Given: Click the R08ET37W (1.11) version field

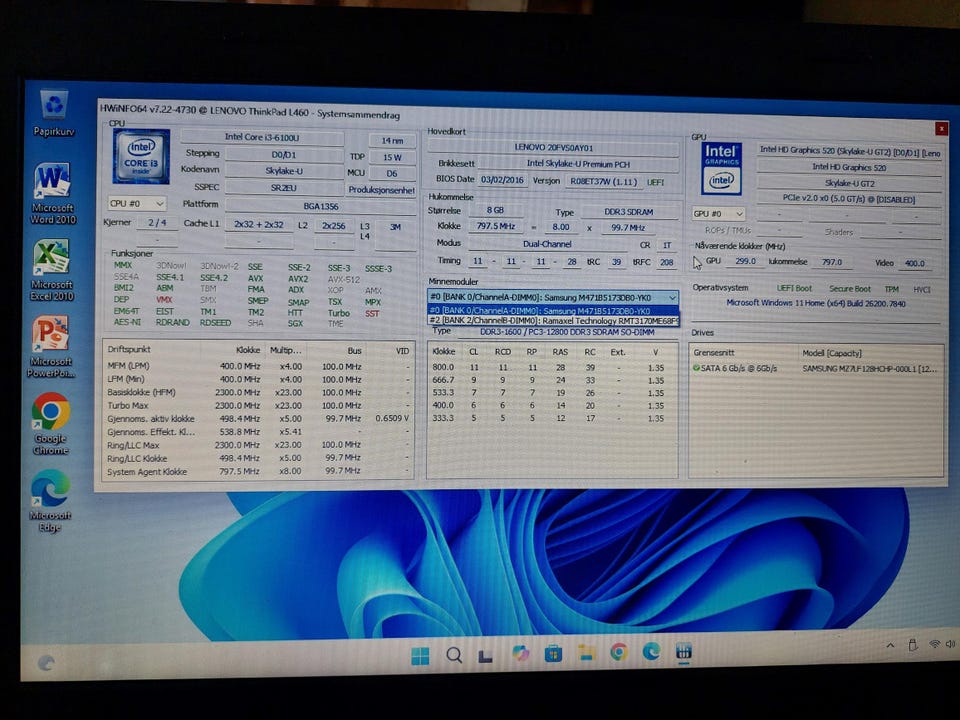Looking at the screenshot, I should click(603, 182).
